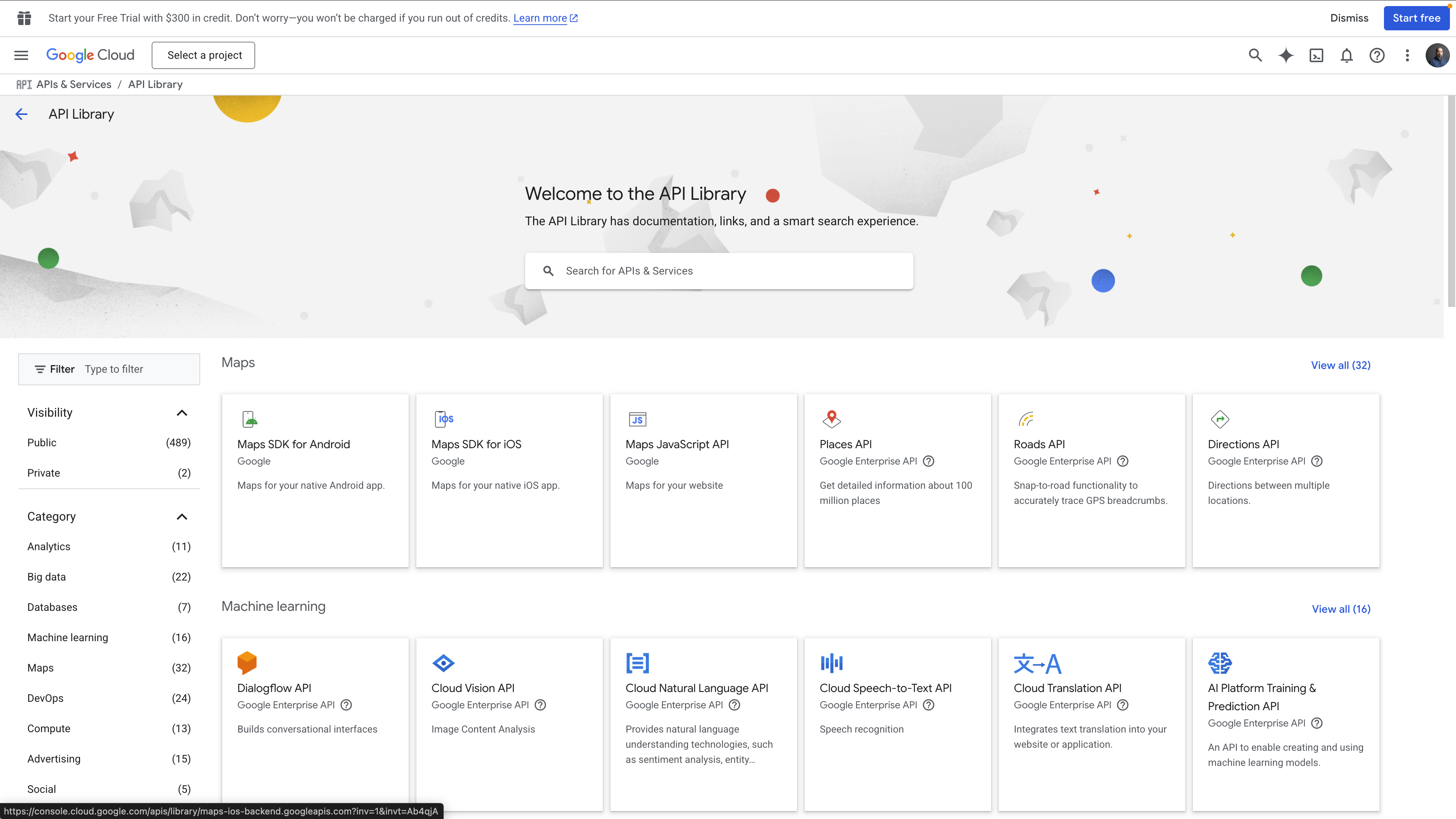
Task: Click the Cloud Speech-to-Text API icon
Action: (832, 663)
